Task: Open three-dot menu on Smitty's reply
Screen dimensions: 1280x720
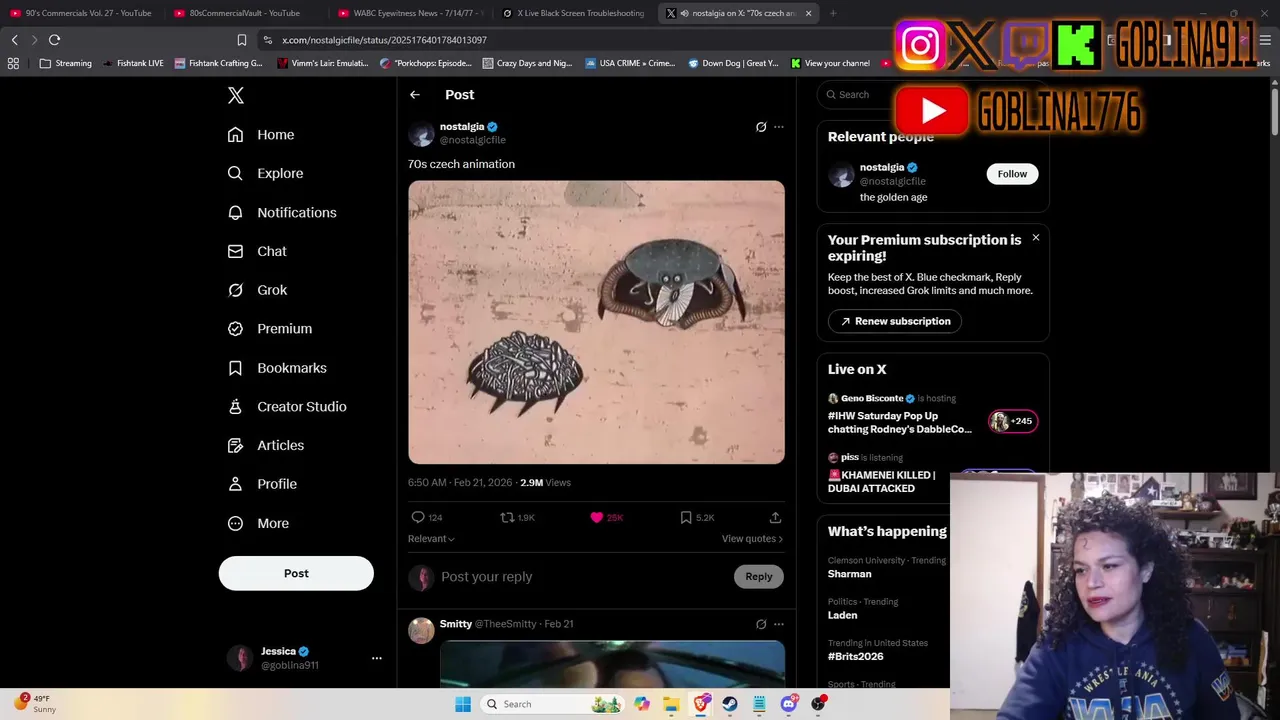Action: (x=779, y=624)
